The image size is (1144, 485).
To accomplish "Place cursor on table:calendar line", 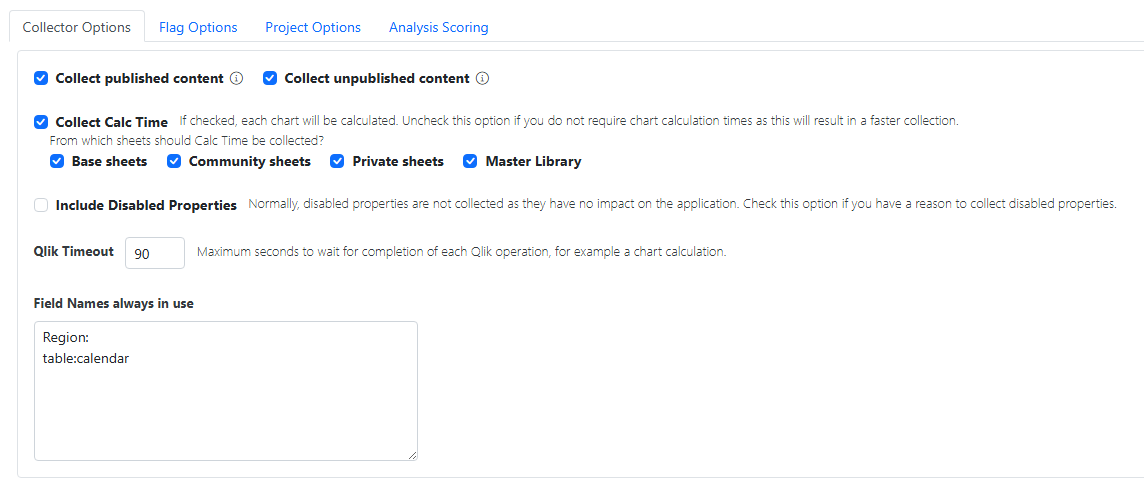I will click(86, 358).
